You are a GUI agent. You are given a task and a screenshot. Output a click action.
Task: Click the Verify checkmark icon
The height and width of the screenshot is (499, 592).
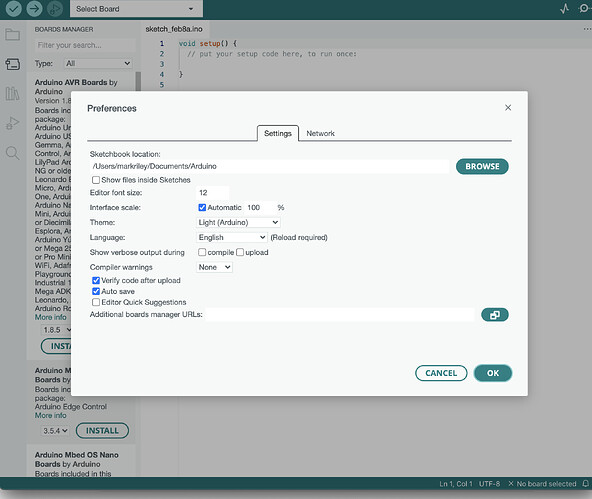[x=13, y=9]
